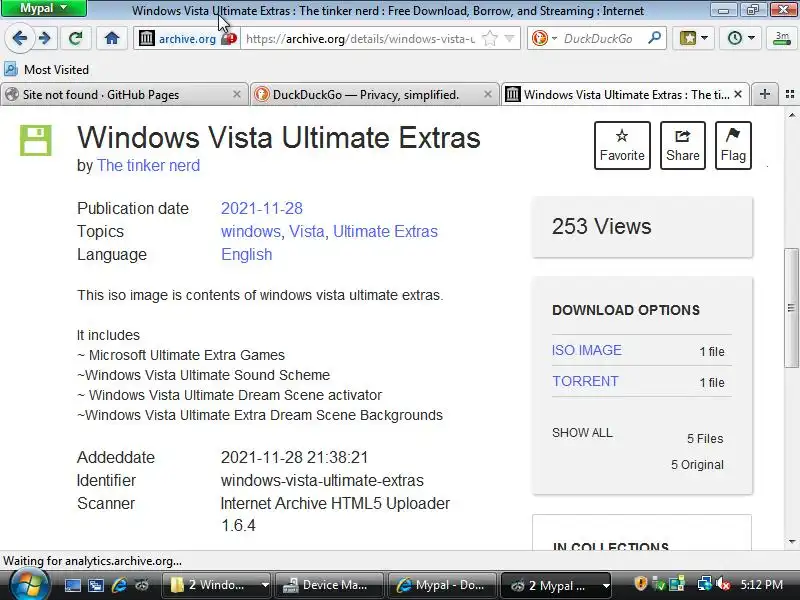Viewport: 800px width, 600px height.
Task: Click the security shield tray icon
Action: click(x=640, y=584)
